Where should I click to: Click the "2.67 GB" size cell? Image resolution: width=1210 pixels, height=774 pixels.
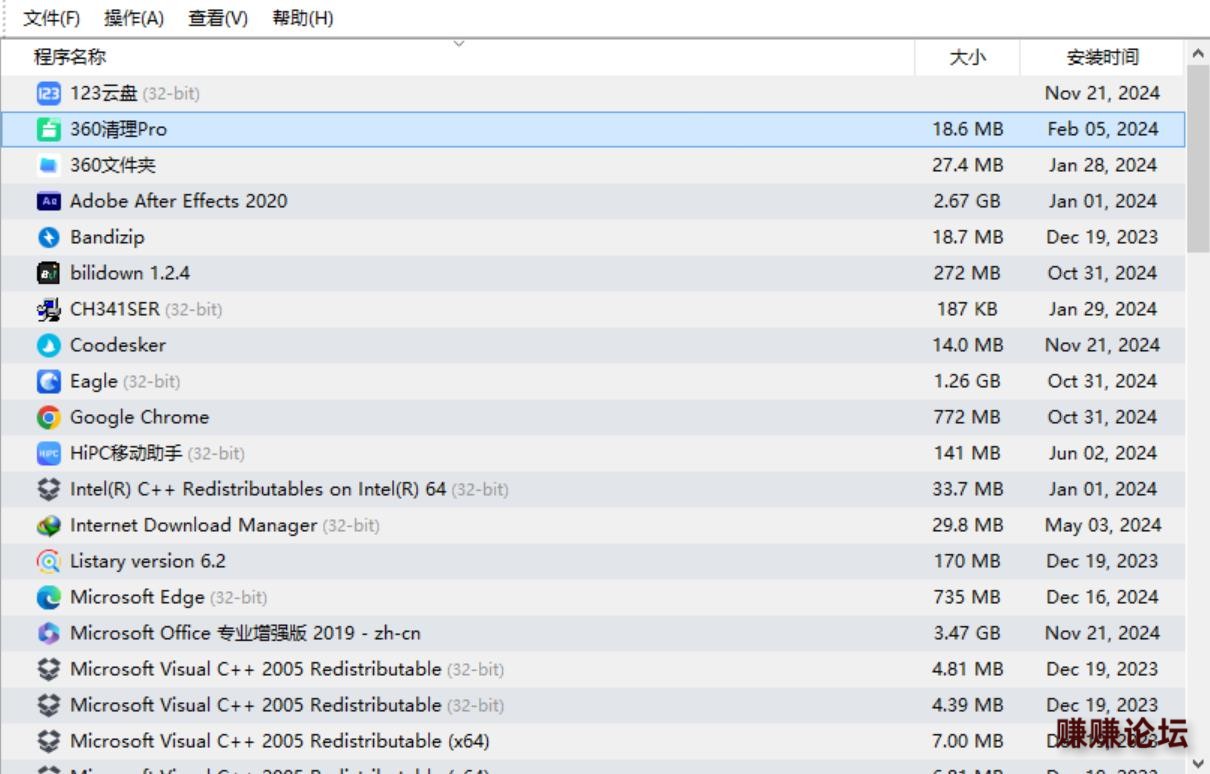tap(967, 201)
